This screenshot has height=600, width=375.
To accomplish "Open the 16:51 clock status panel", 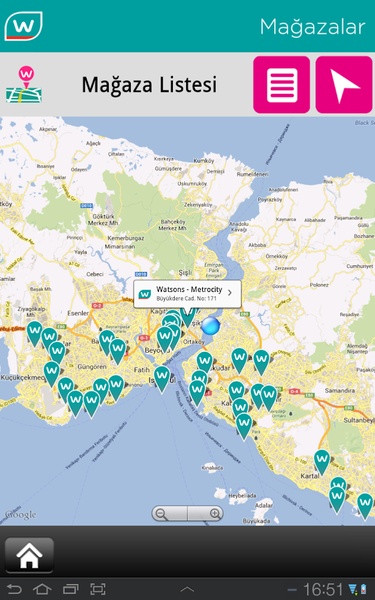I will tap(323, 590).
